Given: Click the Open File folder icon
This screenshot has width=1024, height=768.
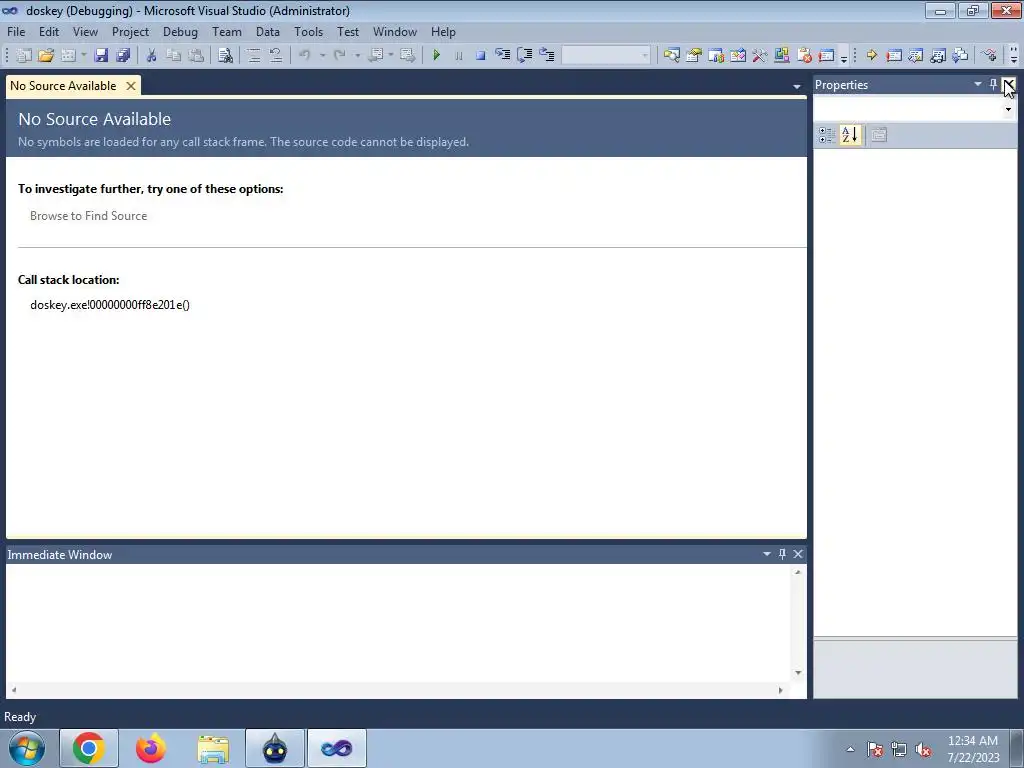Looking at the screenshot, I should click(x=46, y=56).
